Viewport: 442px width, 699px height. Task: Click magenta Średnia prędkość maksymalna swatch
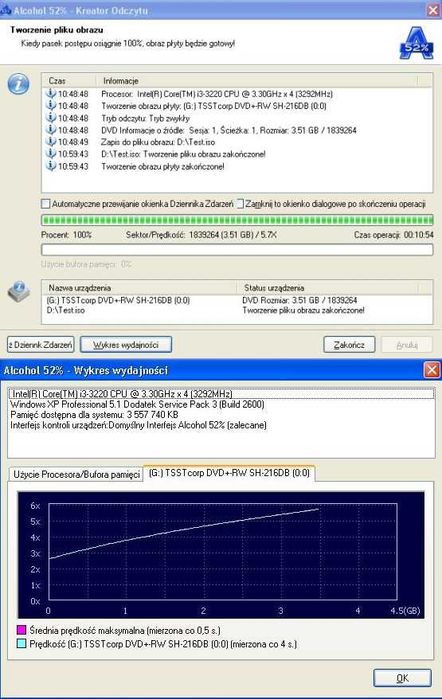pyautogui.click(x=21, y=630)
